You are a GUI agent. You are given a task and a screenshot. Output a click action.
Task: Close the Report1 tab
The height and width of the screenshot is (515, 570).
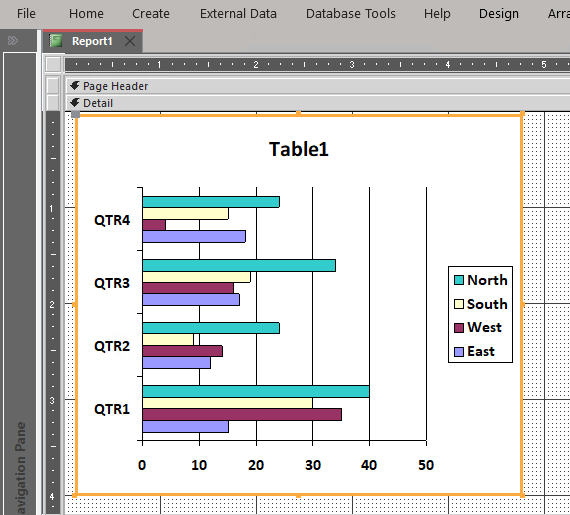click(130, 41)
